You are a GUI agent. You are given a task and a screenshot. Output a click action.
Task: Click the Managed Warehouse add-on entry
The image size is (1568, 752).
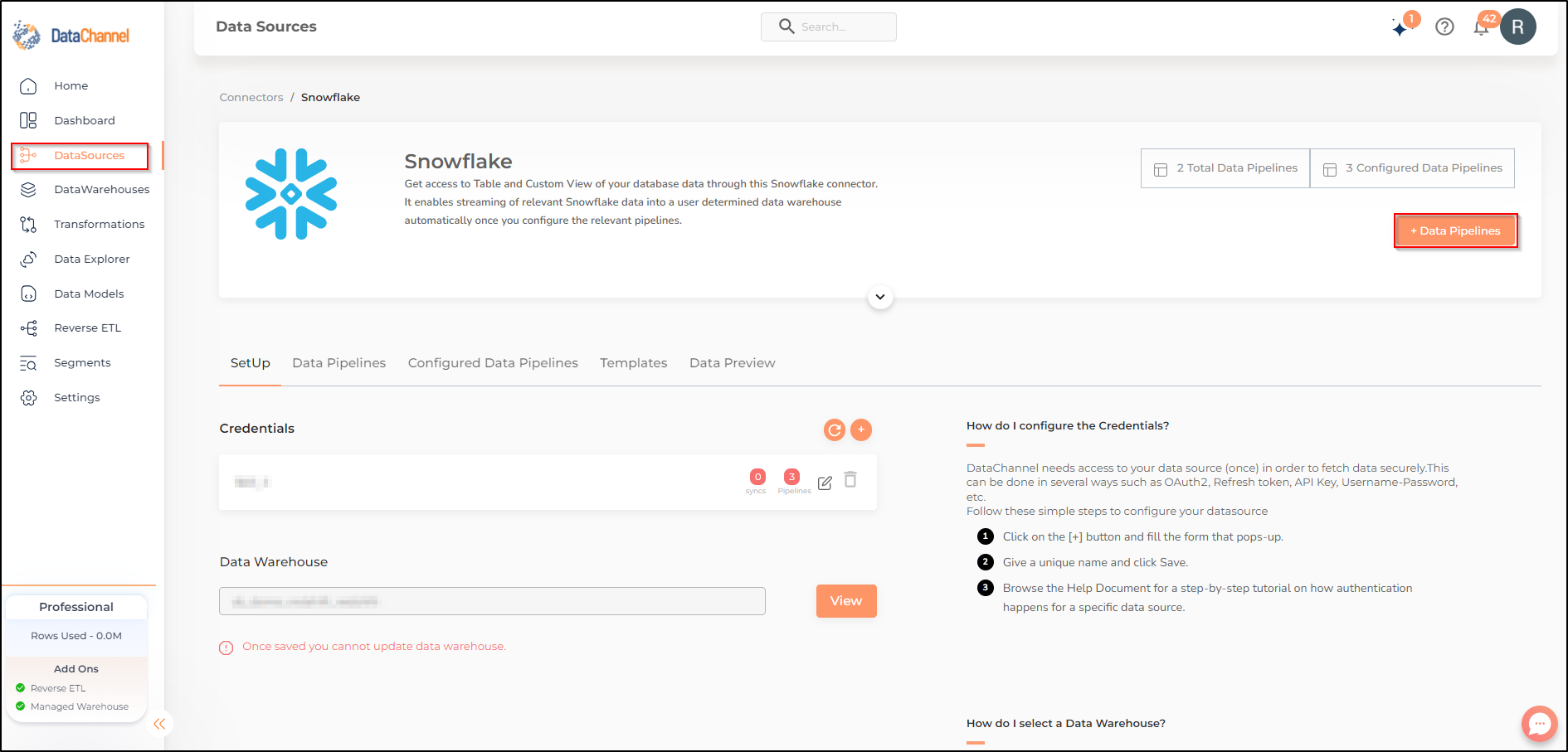[72, 706]
